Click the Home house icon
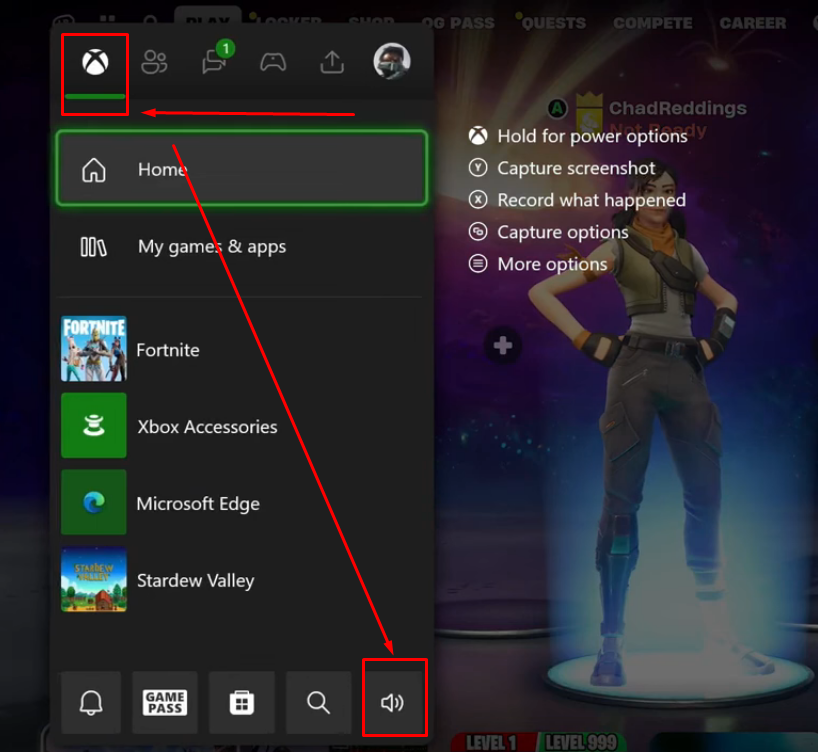 pyautogui.click(x=94, y=170)
